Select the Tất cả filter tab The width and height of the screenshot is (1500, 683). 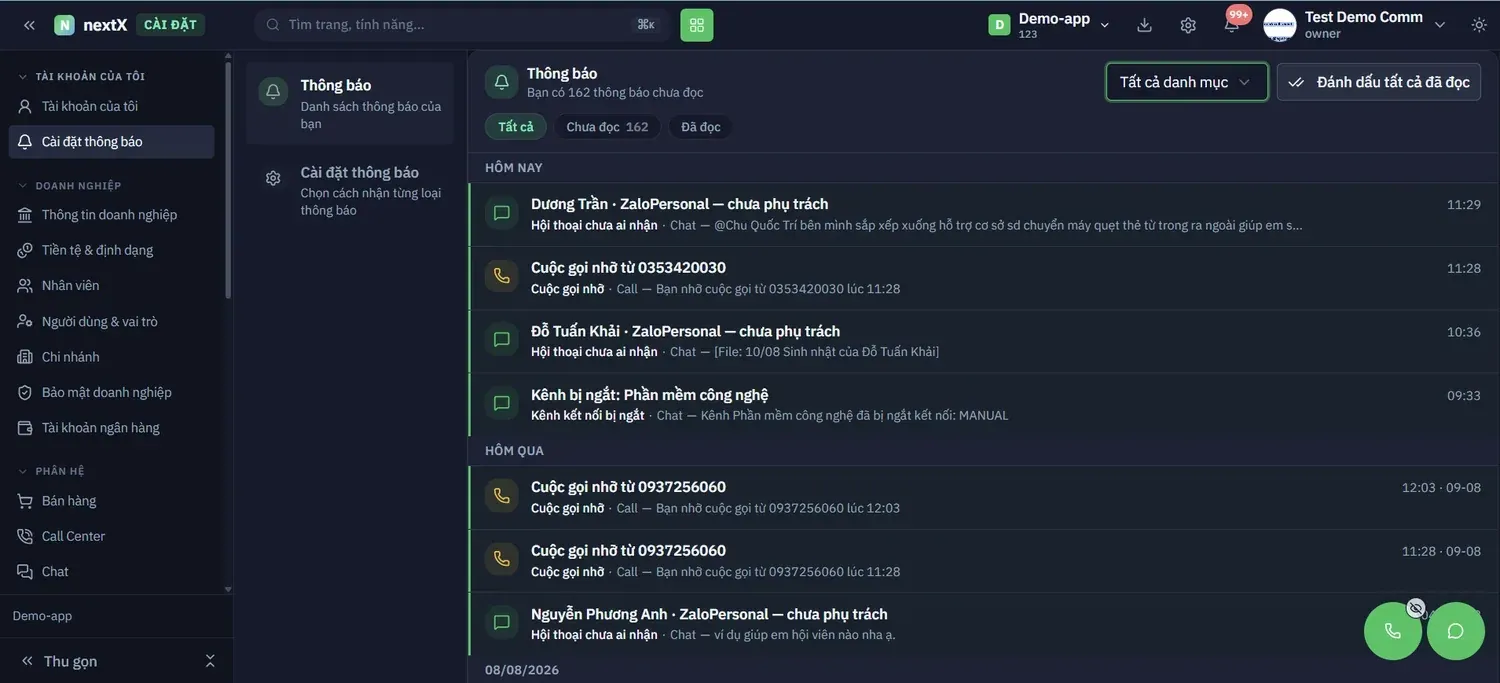516,127
